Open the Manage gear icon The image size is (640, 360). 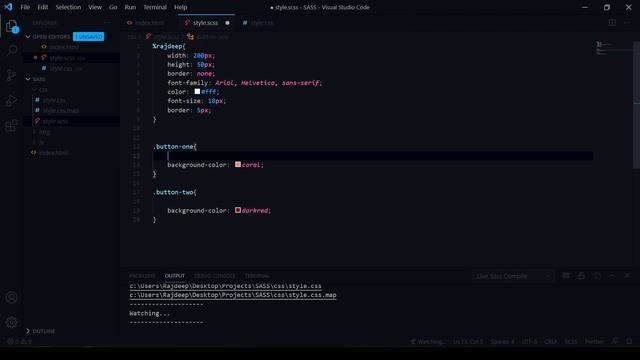point(11,322)
